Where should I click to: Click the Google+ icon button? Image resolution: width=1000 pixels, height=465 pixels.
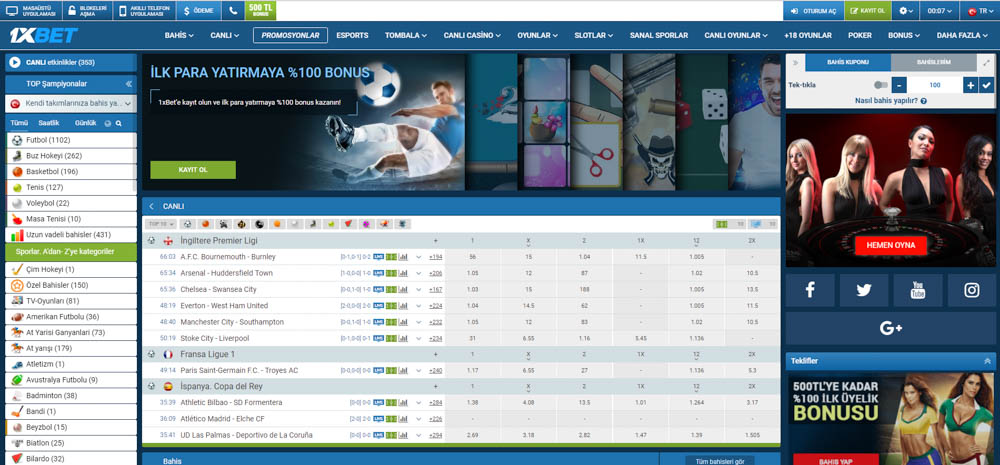[x=890, y=328]
